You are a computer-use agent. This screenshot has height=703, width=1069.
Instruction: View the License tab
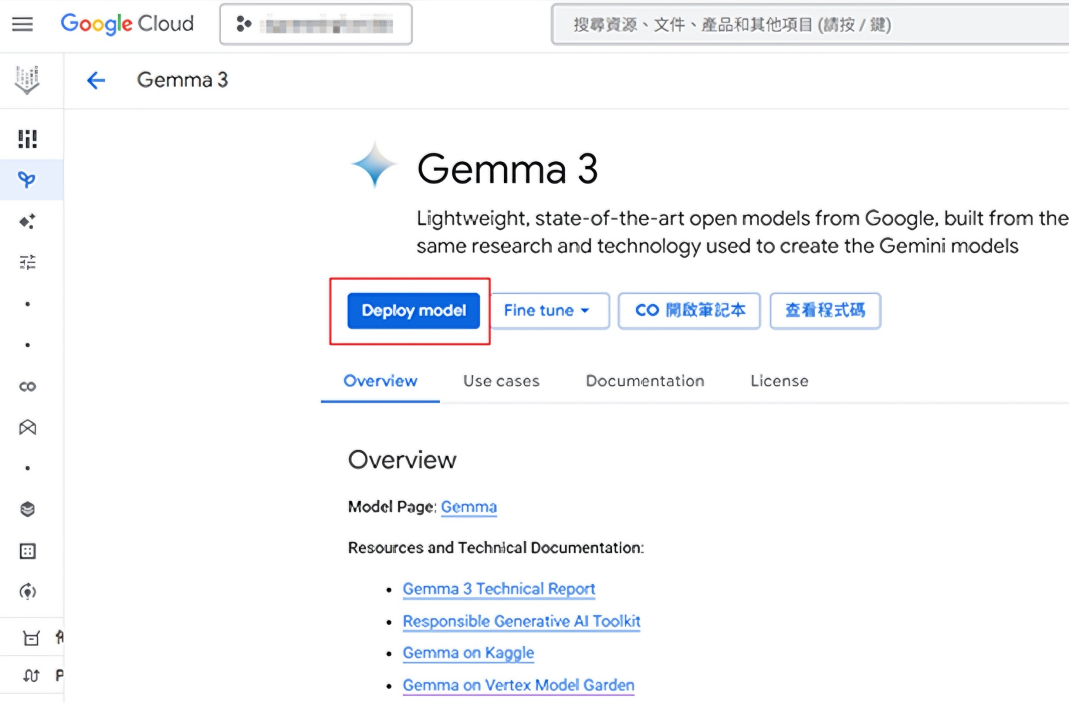(779, 381)
